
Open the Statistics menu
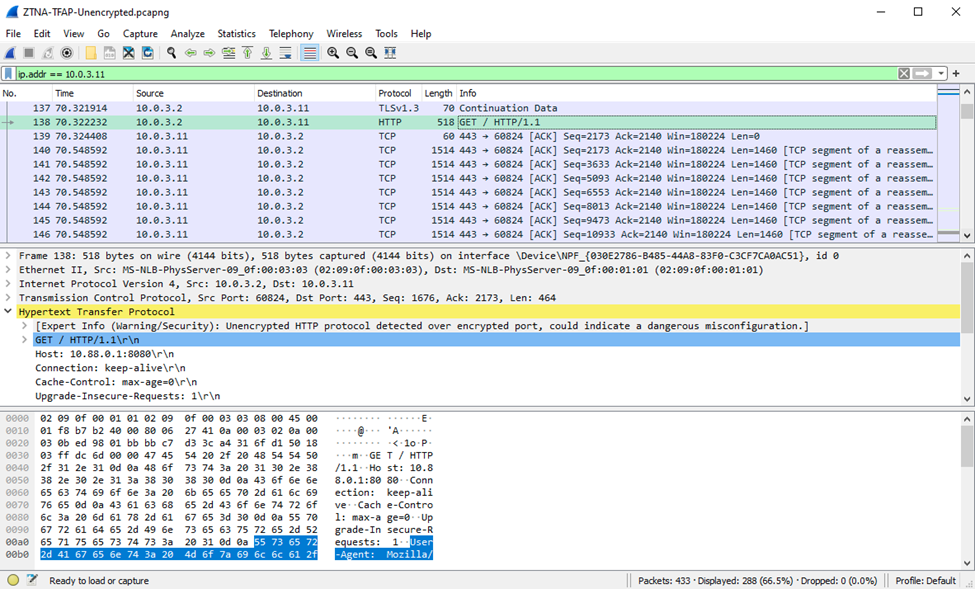[236, 33]
